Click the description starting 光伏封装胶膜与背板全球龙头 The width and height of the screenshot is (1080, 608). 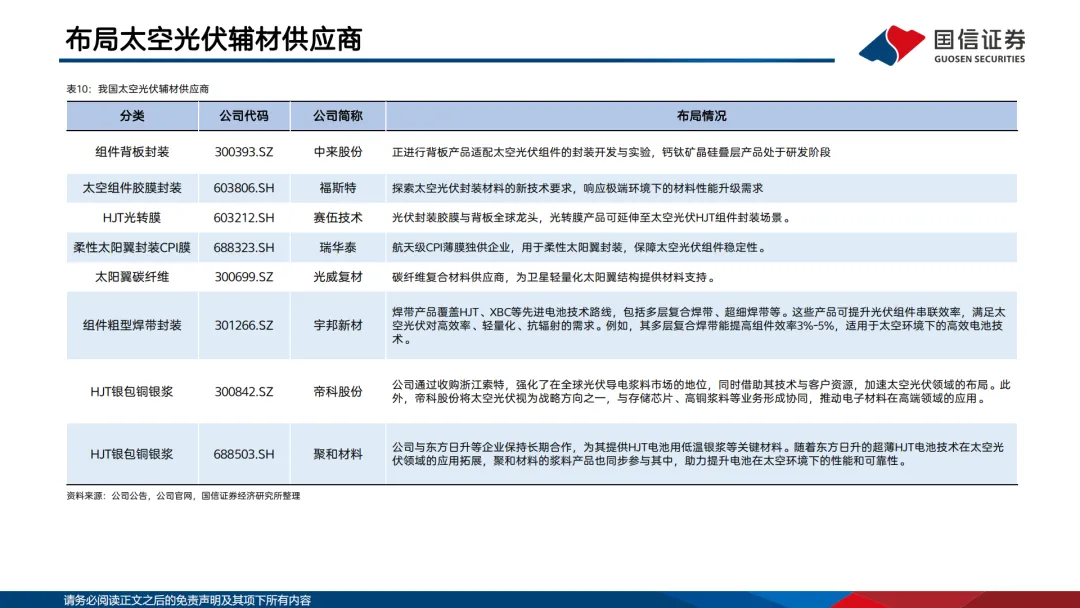pyautogui.click(x=592, y=218)
